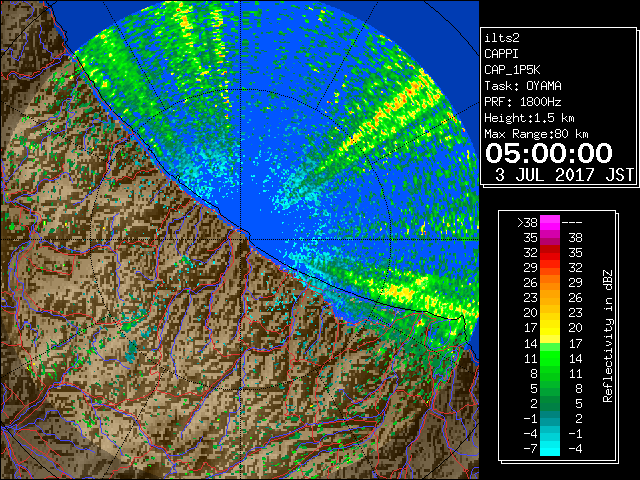The width and height of the screenshot is (640, 480).
Task: Select the date text 3 JUL 2017 JST
Action: coord(564,175)
